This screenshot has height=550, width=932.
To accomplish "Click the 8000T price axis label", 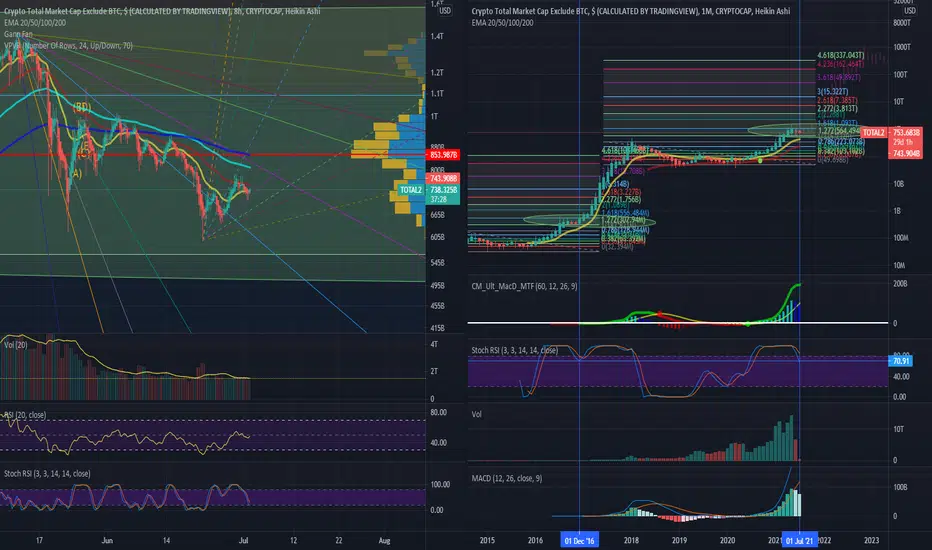I will (x=902, y=23).
